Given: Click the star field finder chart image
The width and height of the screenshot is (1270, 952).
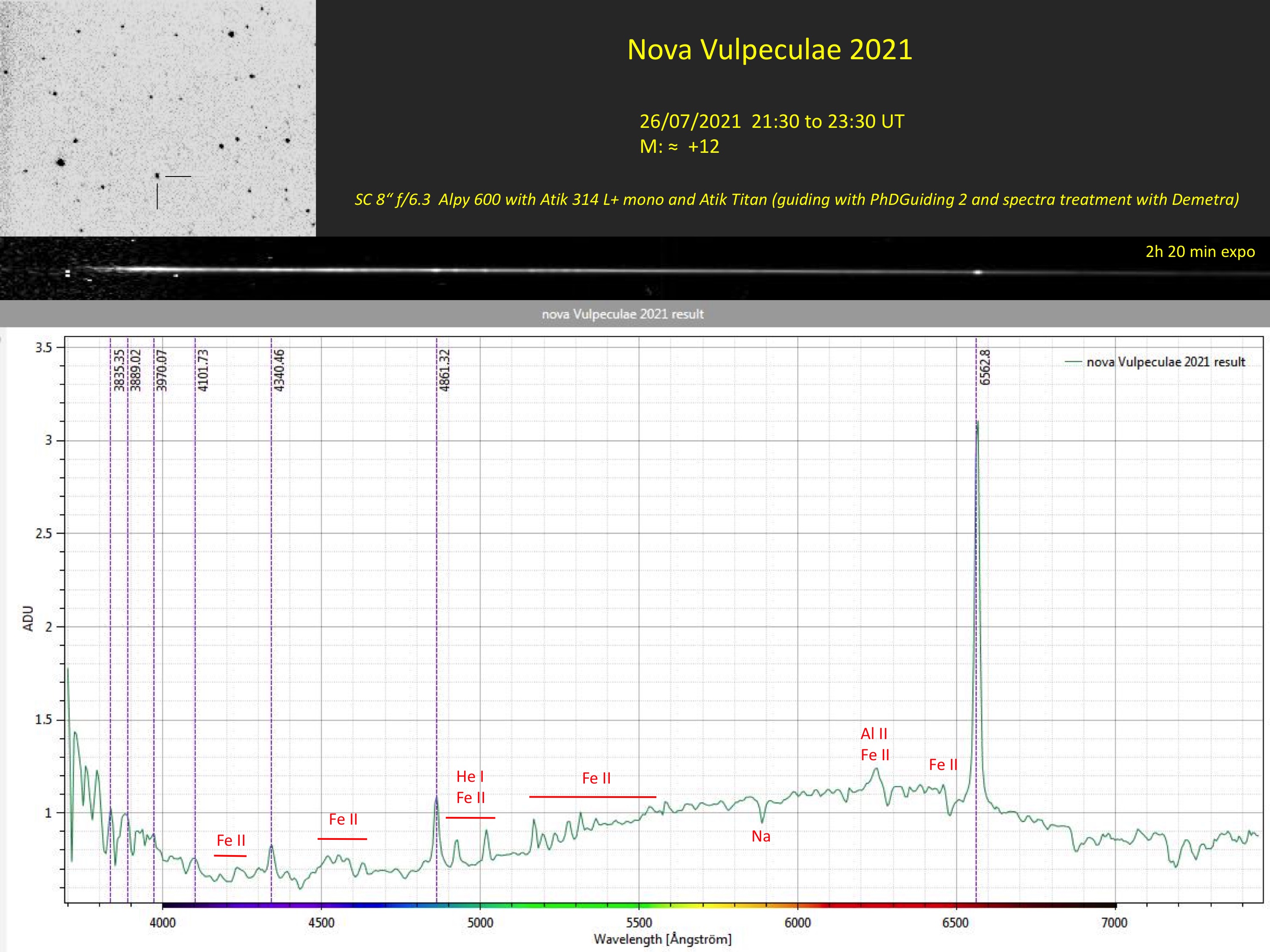Looking at the screenshot, I should [157, 118].
